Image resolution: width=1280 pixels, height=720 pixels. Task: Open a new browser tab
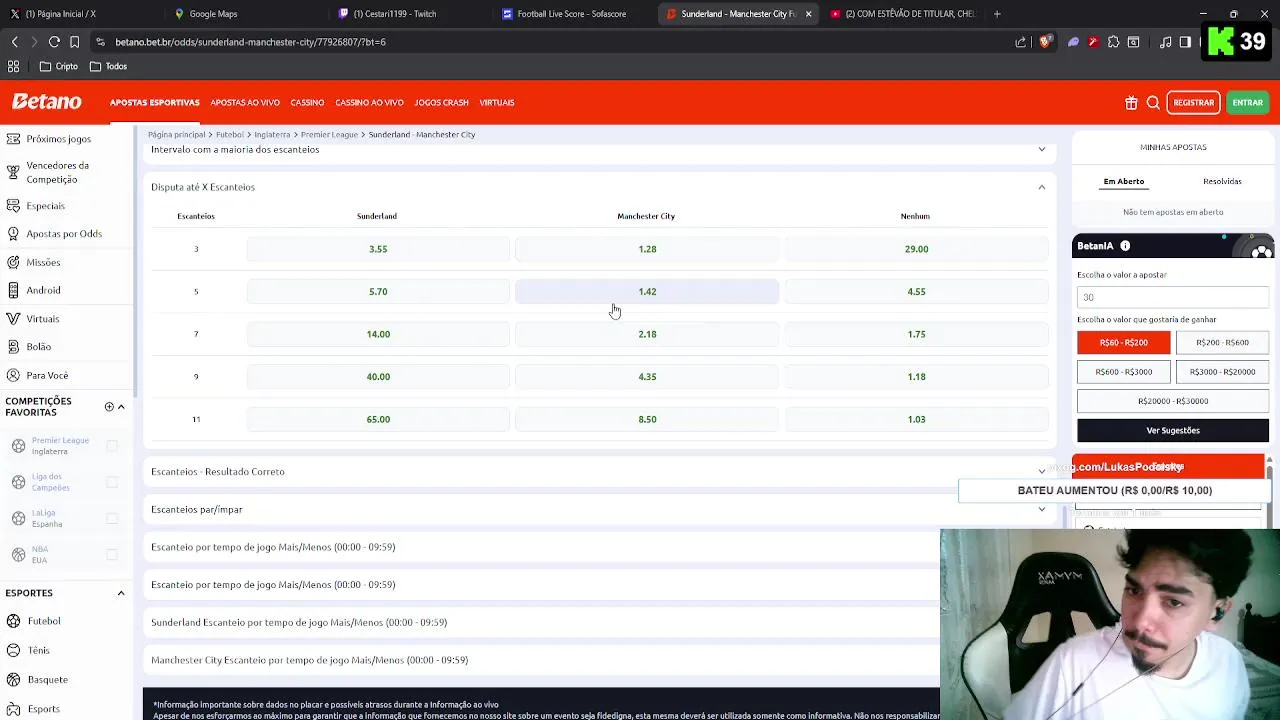[x=997, y=14]
